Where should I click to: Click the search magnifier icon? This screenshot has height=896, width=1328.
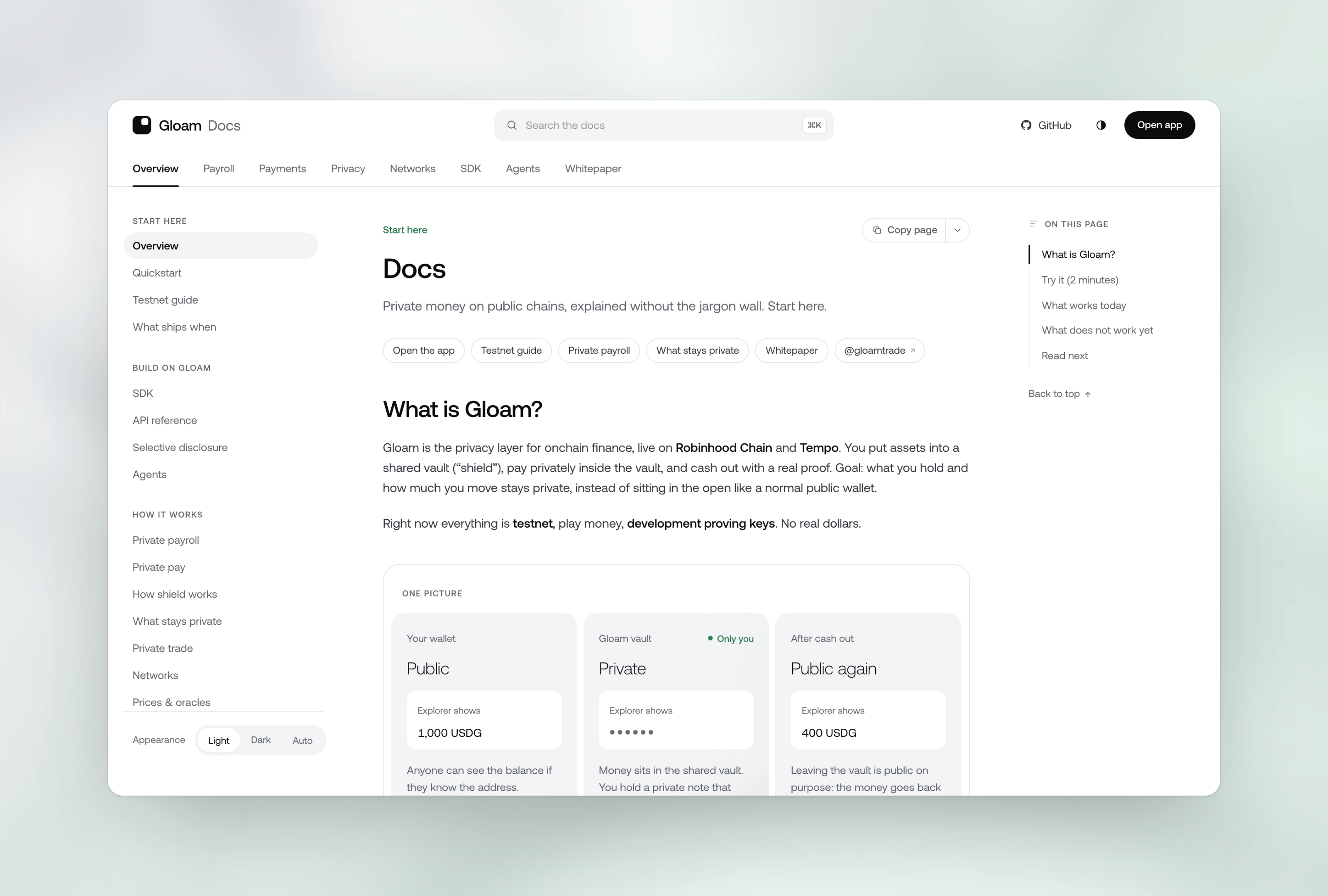512,125
